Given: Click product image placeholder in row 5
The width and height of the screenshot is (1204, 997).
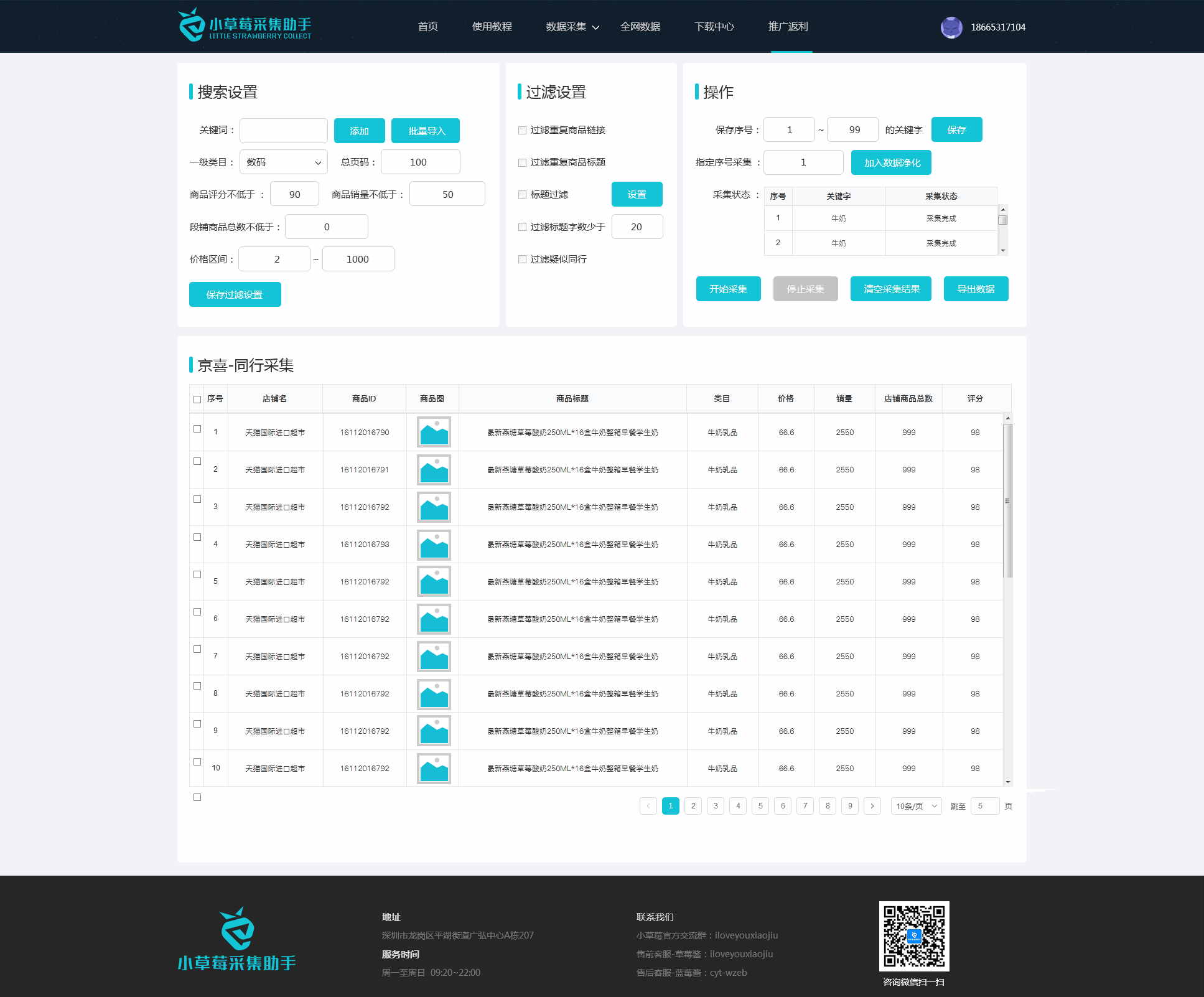Looking at the screenshot, I should coord(434,581).
